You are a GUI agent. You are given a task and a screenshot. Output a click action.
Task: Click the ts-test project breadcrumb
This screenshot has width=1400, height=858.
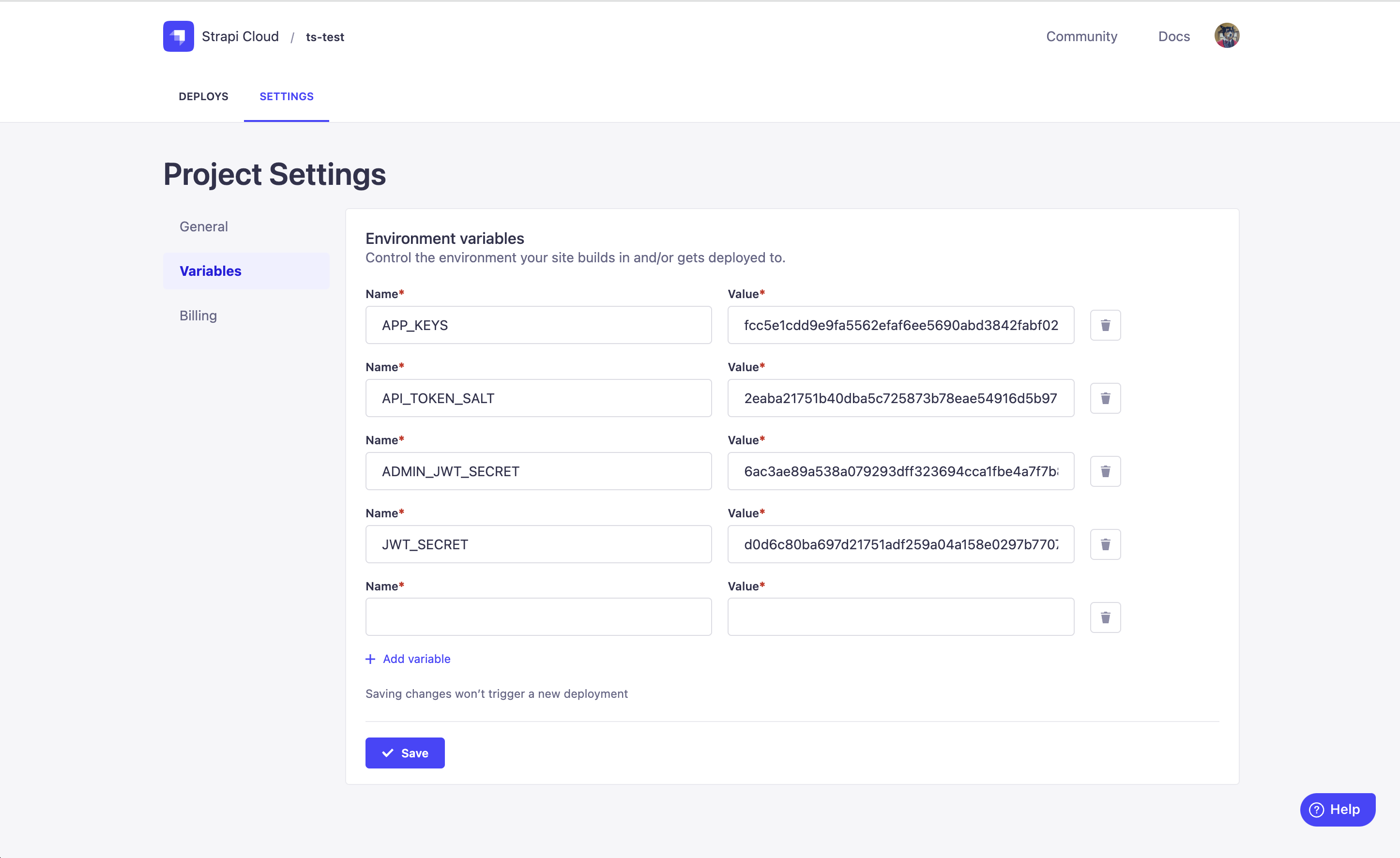click(325, 37)
